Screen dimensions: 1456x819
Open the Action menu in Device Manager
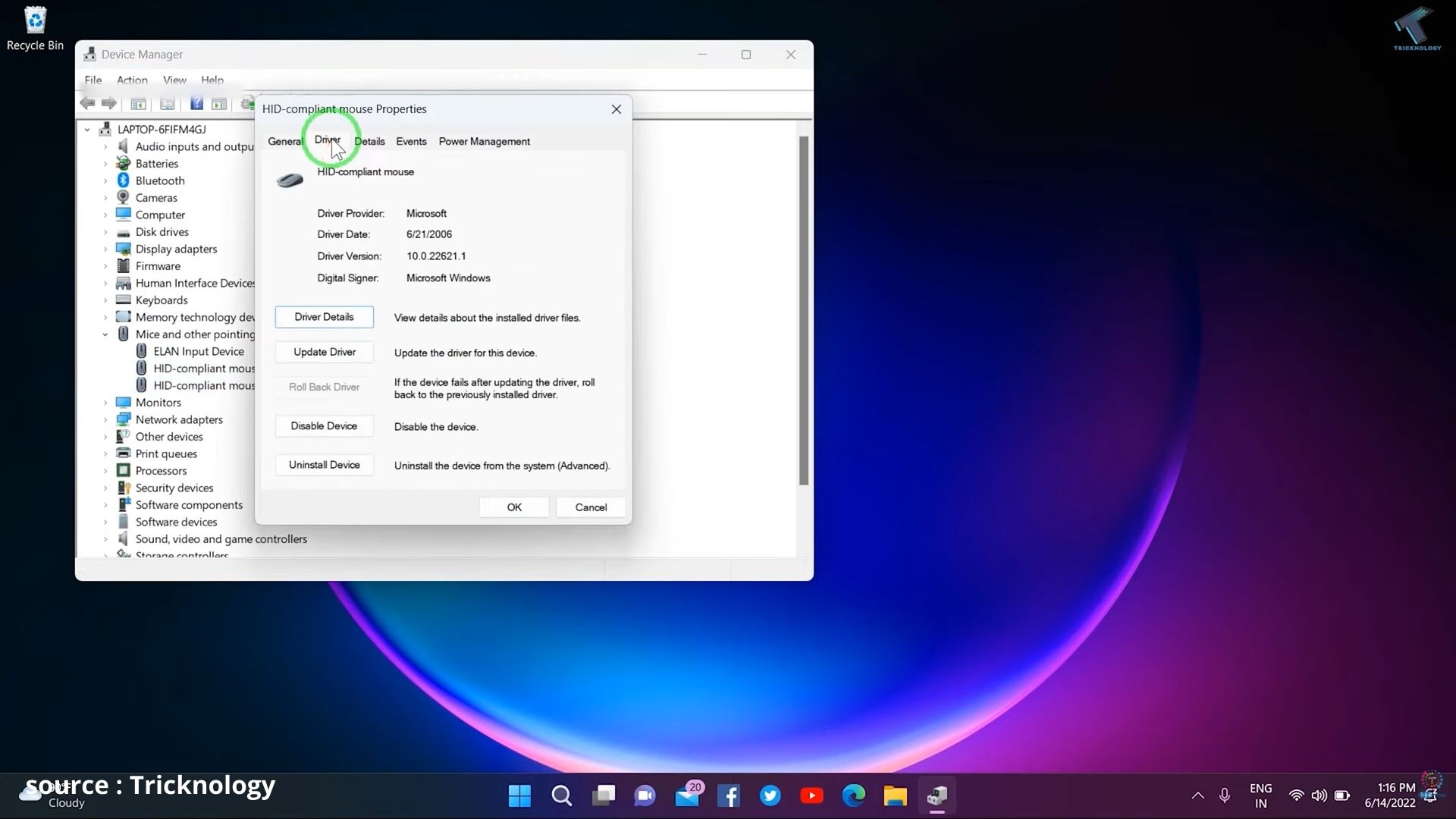132,80
